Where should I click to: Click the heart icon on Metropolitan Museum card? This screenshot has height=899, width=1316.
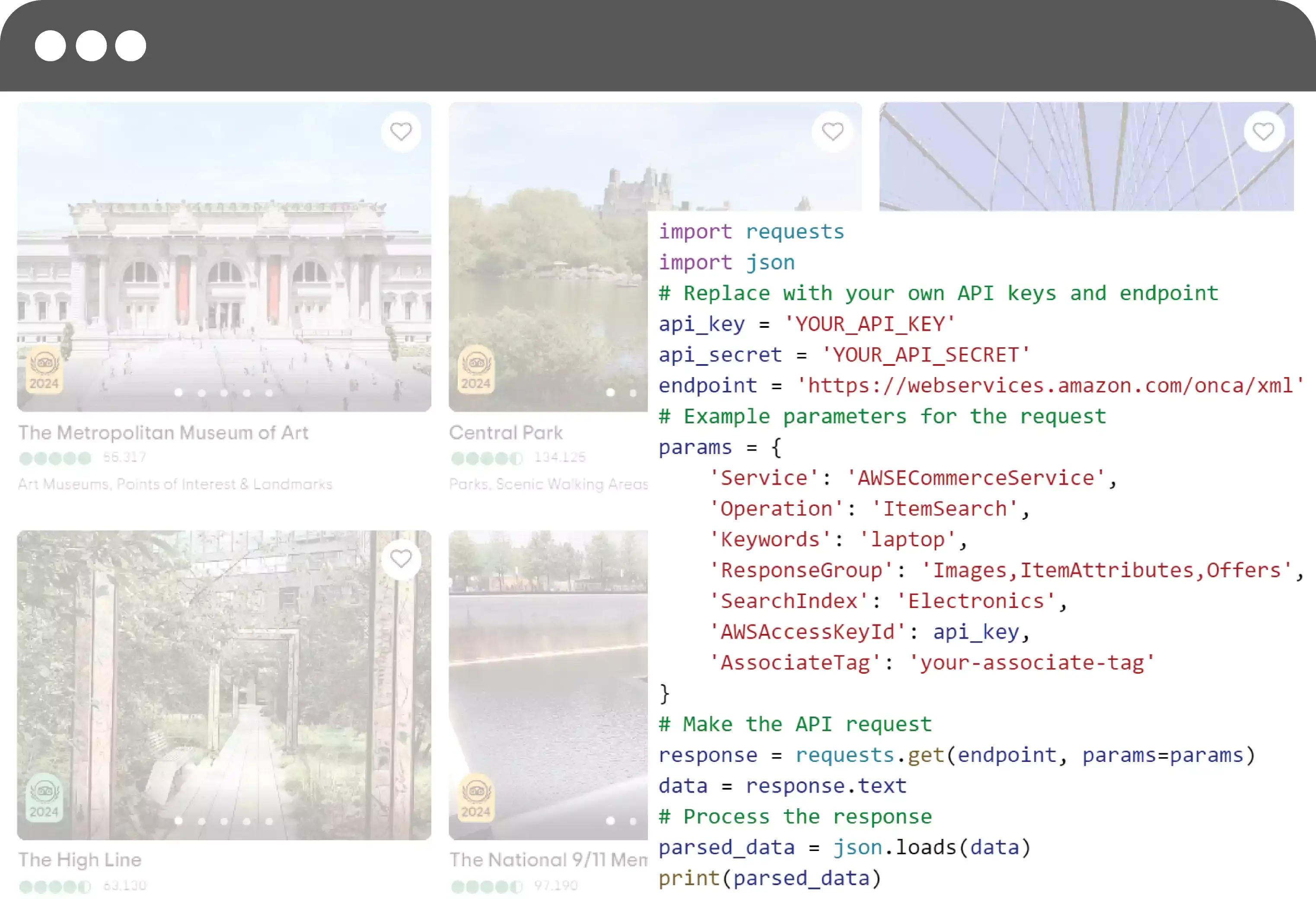coord(400,131)
